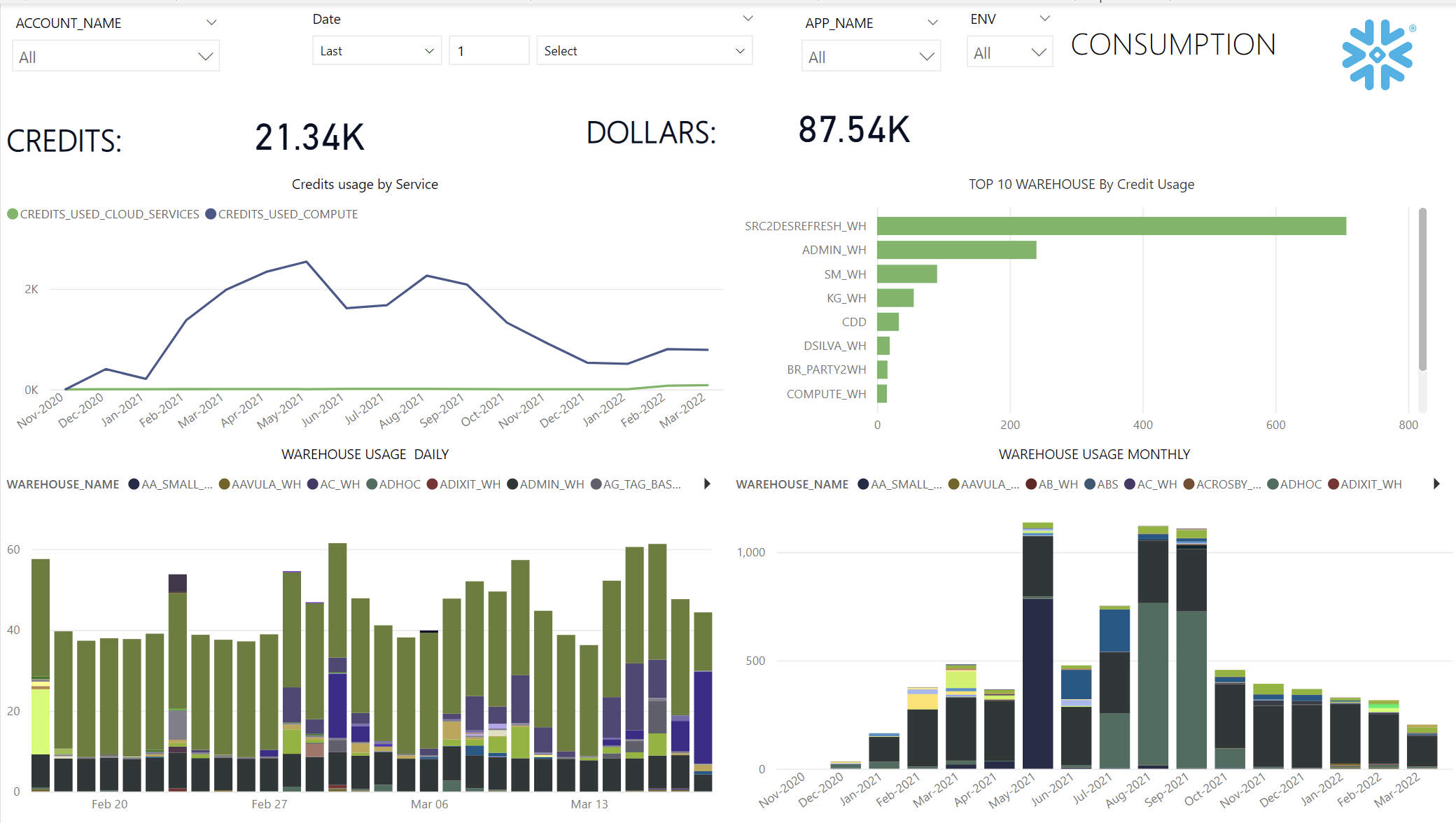Open the ACCOUNT_NAME All dropdown

(x=115, y=57)
